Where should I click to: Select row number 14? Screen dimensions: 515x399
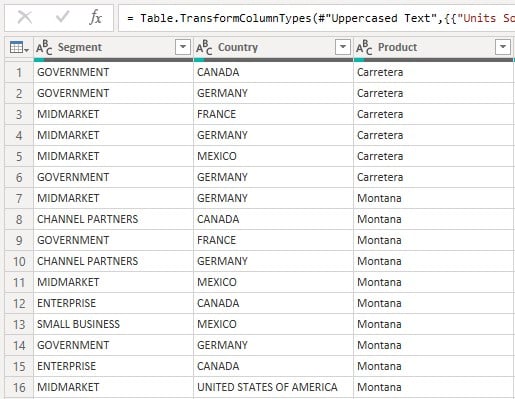19,345
